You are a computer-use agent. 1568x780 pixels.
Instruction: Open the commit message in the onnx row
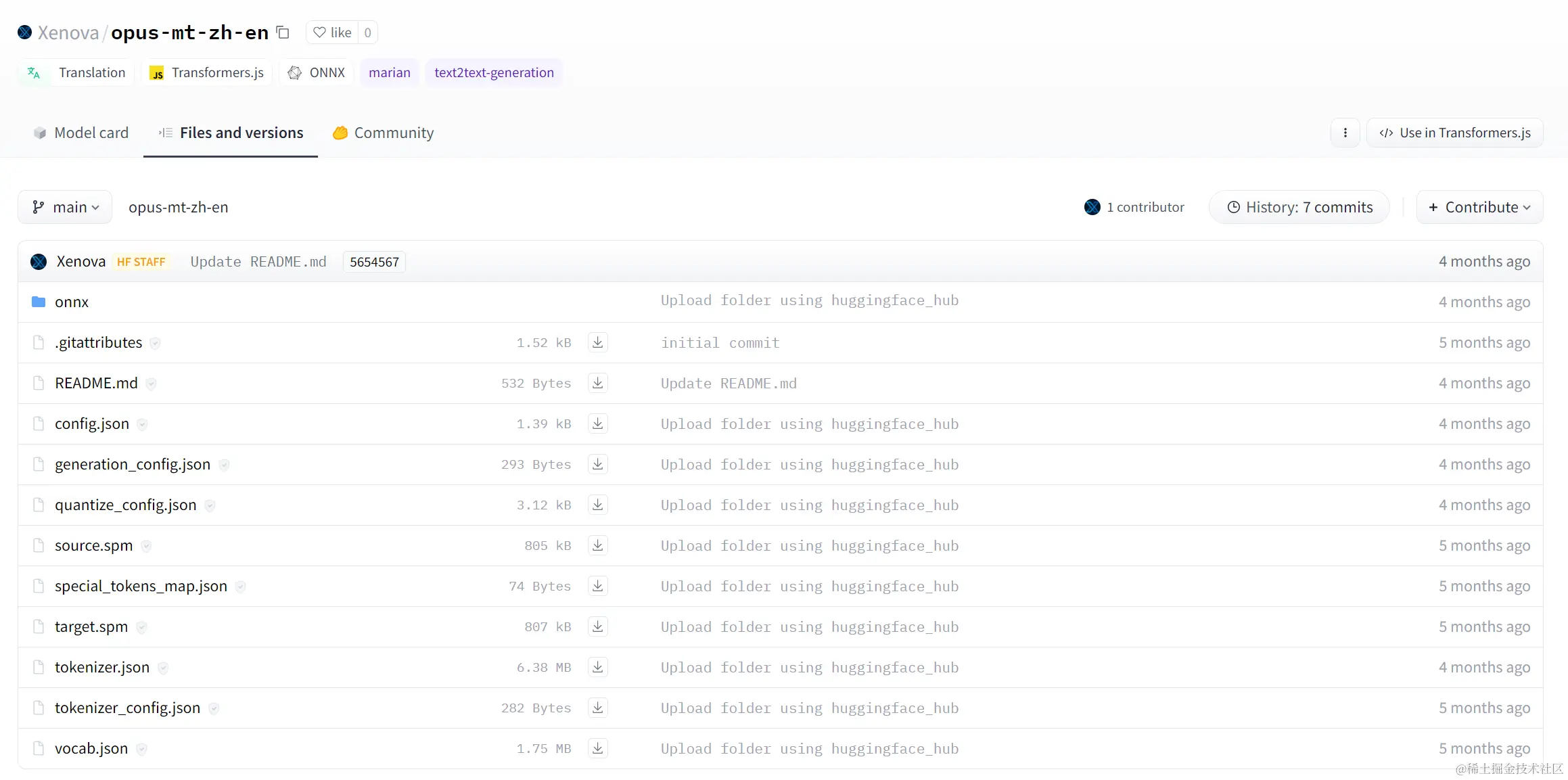[810, 300]
